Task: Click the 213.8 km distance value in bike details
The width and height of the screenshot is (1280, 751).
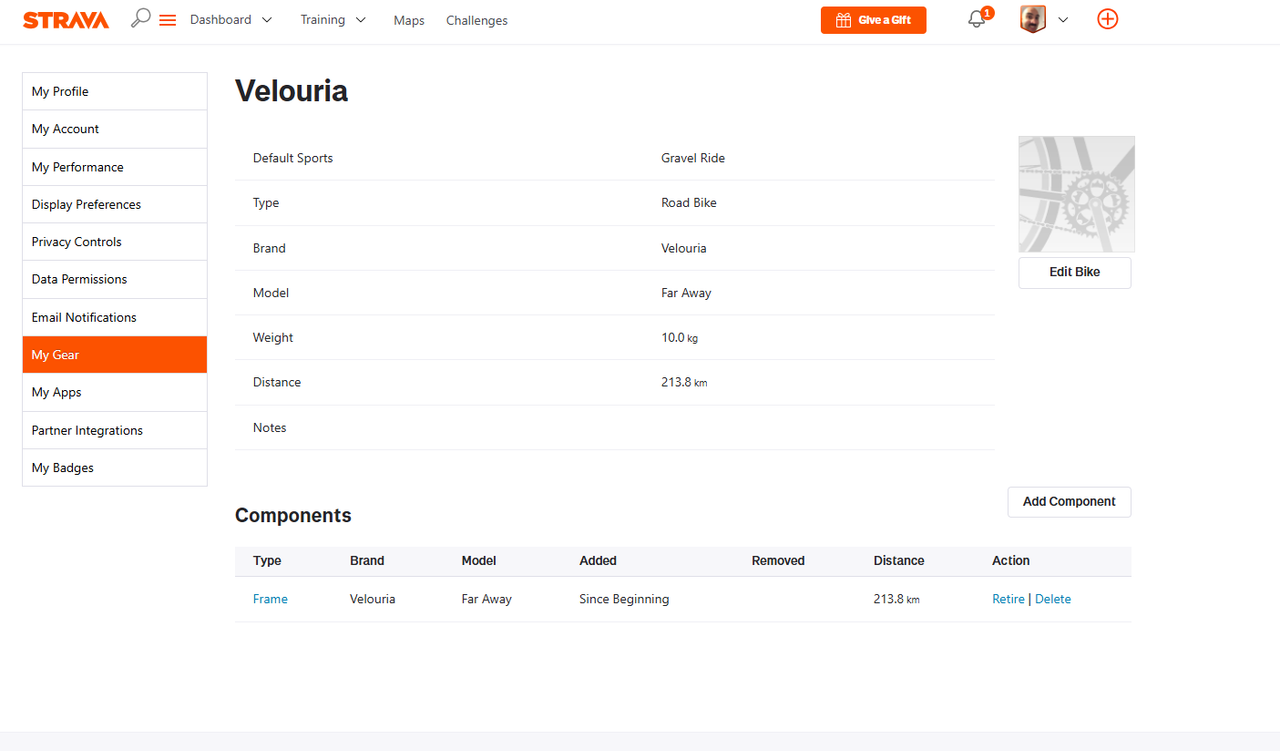Action: [x=684, y=383]
